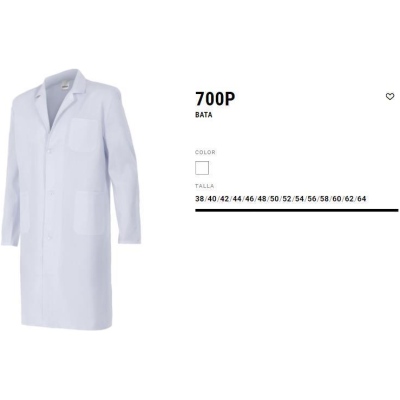The height and width of the screenshot is (400, 400).
Task: Select the white color swatch
Action: click(x=202, y=168)
